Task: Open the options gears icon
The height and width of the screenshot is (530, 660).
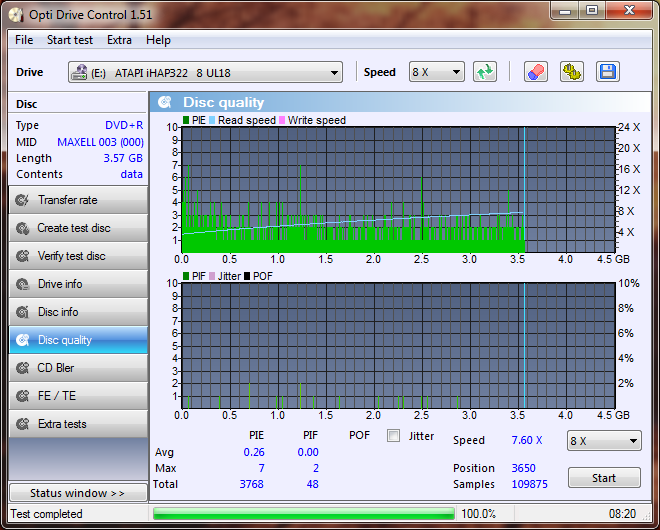Action: coord(572,72)
